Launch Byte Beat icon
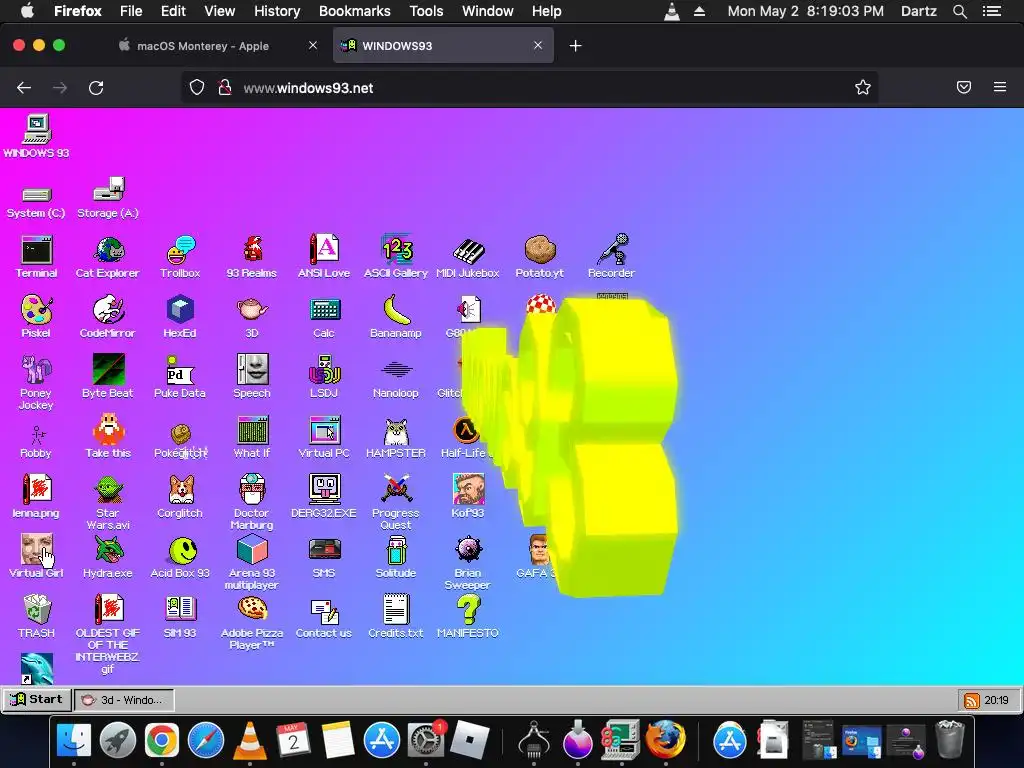The width and height of the screenshot is (1024, 768). [x=108, y=377]
